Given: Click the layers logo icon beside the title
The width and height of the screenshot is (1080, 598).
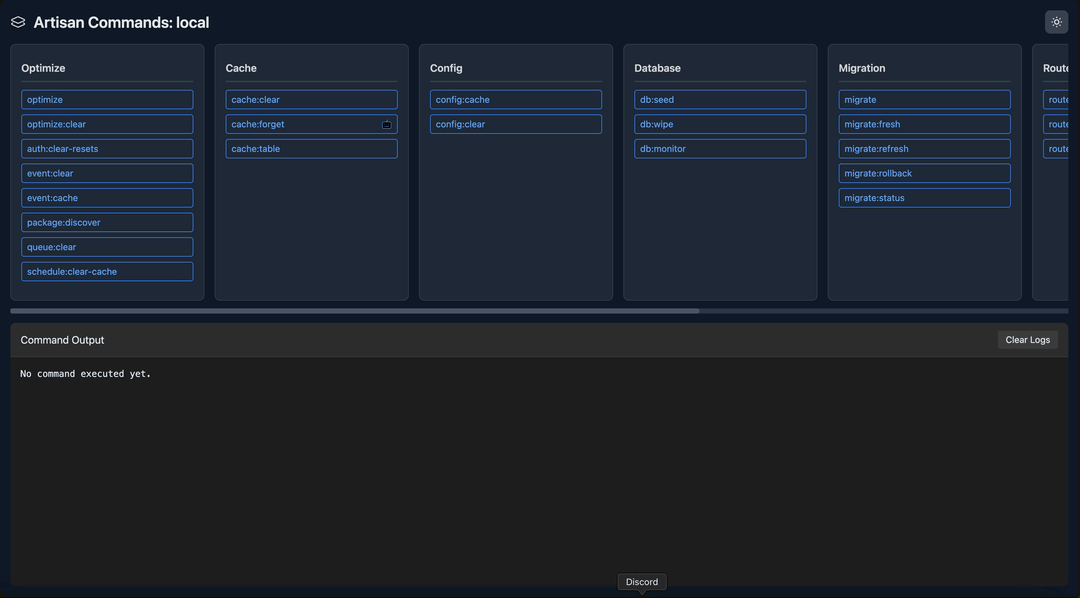Looking at the screenshot, I should [x=18, y=22].
